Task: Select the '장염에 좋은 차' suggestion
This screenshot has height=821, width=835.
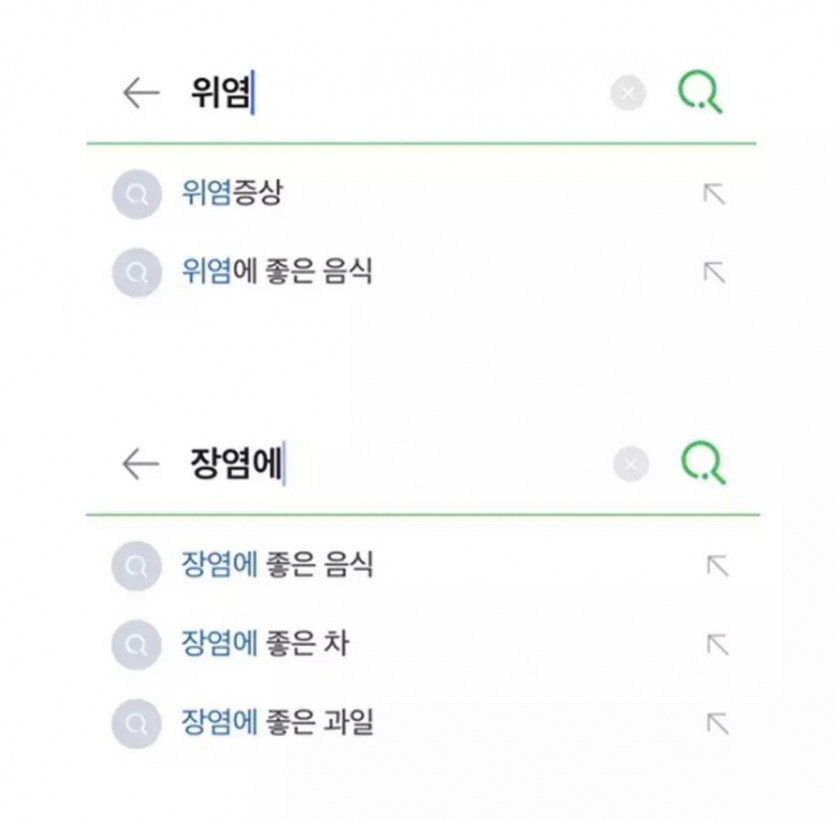Action: point(265,643)
